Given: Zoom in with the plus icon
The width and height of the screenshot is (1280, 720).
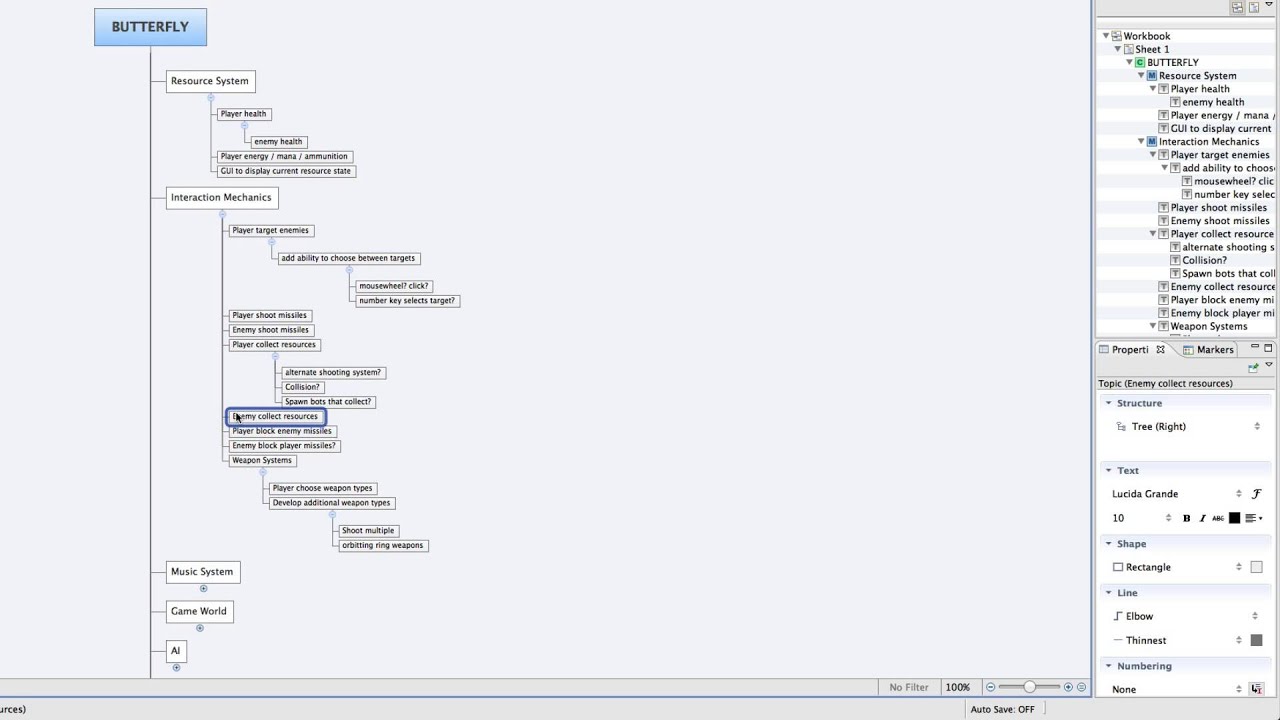Looking at the screenshot, I should point(1068,687).
